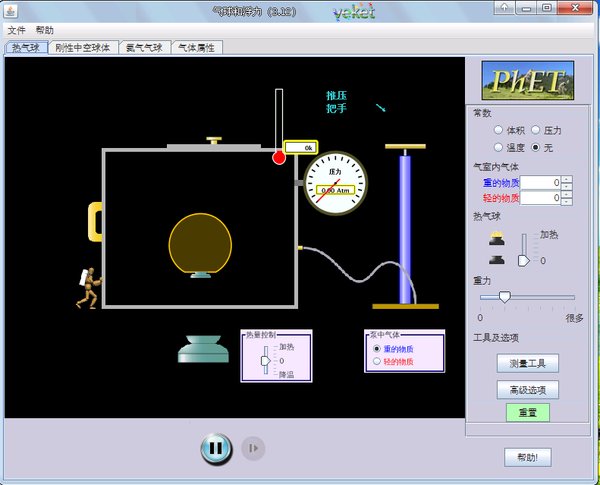This screenshot has width=600, height=485.
Task: Click the pressure gauge dial
Action: tap(334, 182)
